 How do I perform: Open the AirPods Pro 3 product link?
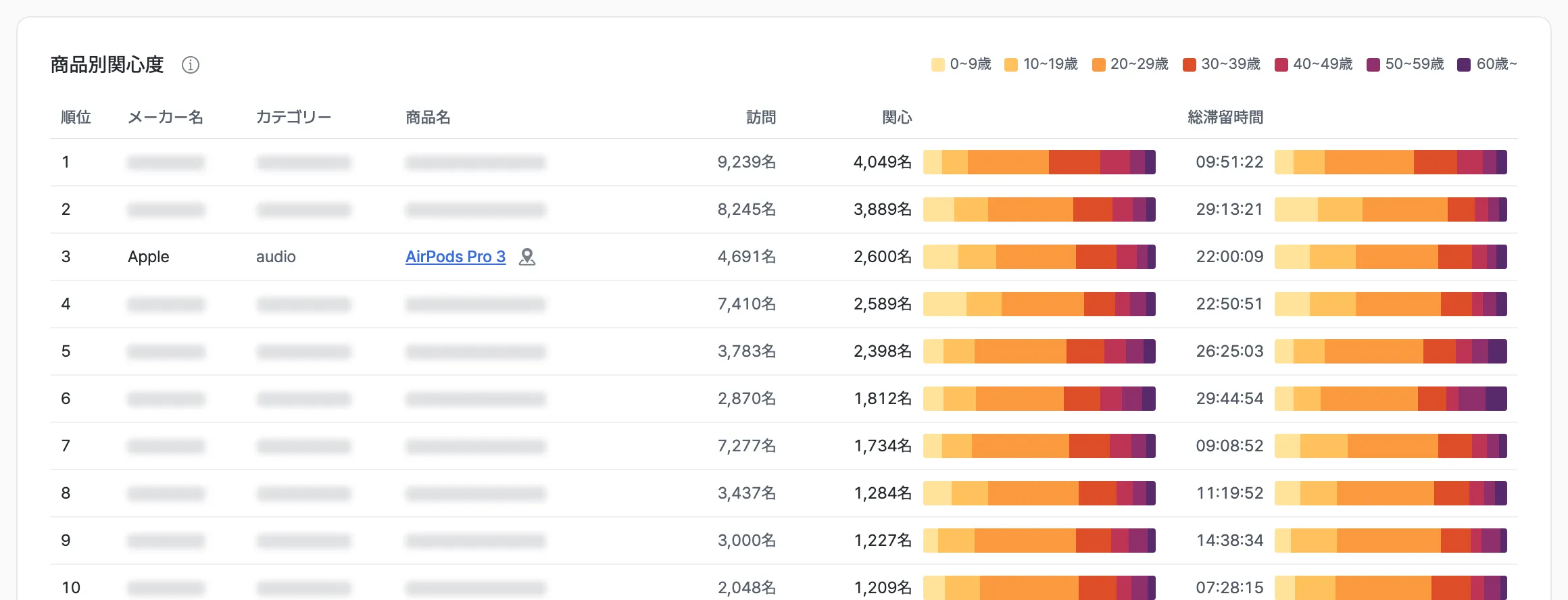(x=456, y=257)
